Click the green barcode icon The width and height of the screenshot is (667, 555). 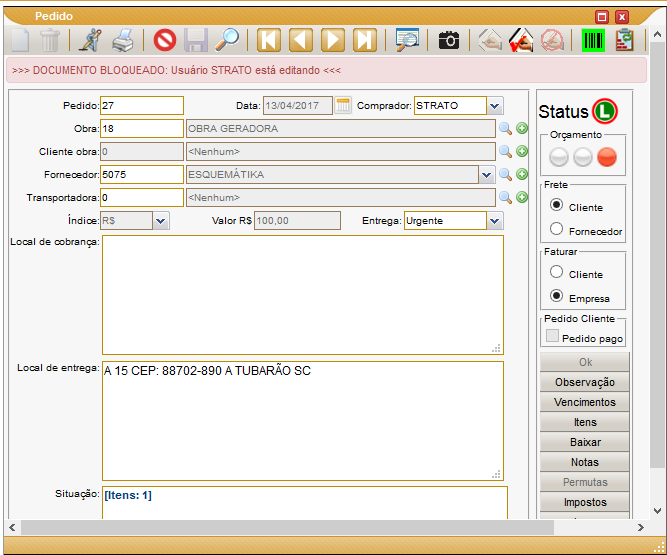tap(593, 40)
